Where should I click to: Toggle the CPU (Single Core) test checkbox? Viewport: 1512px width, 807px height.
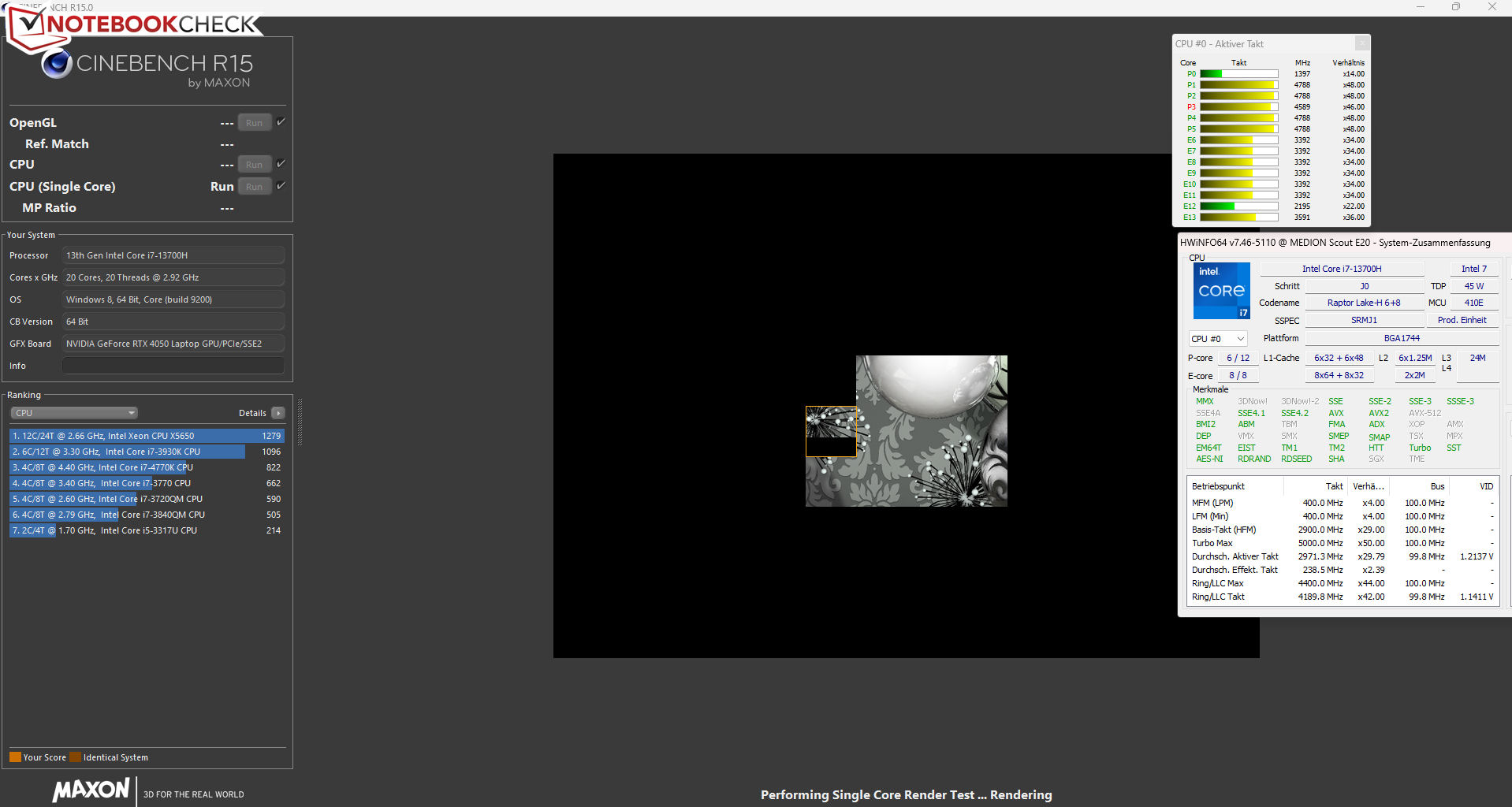click(x=281, y=186)
